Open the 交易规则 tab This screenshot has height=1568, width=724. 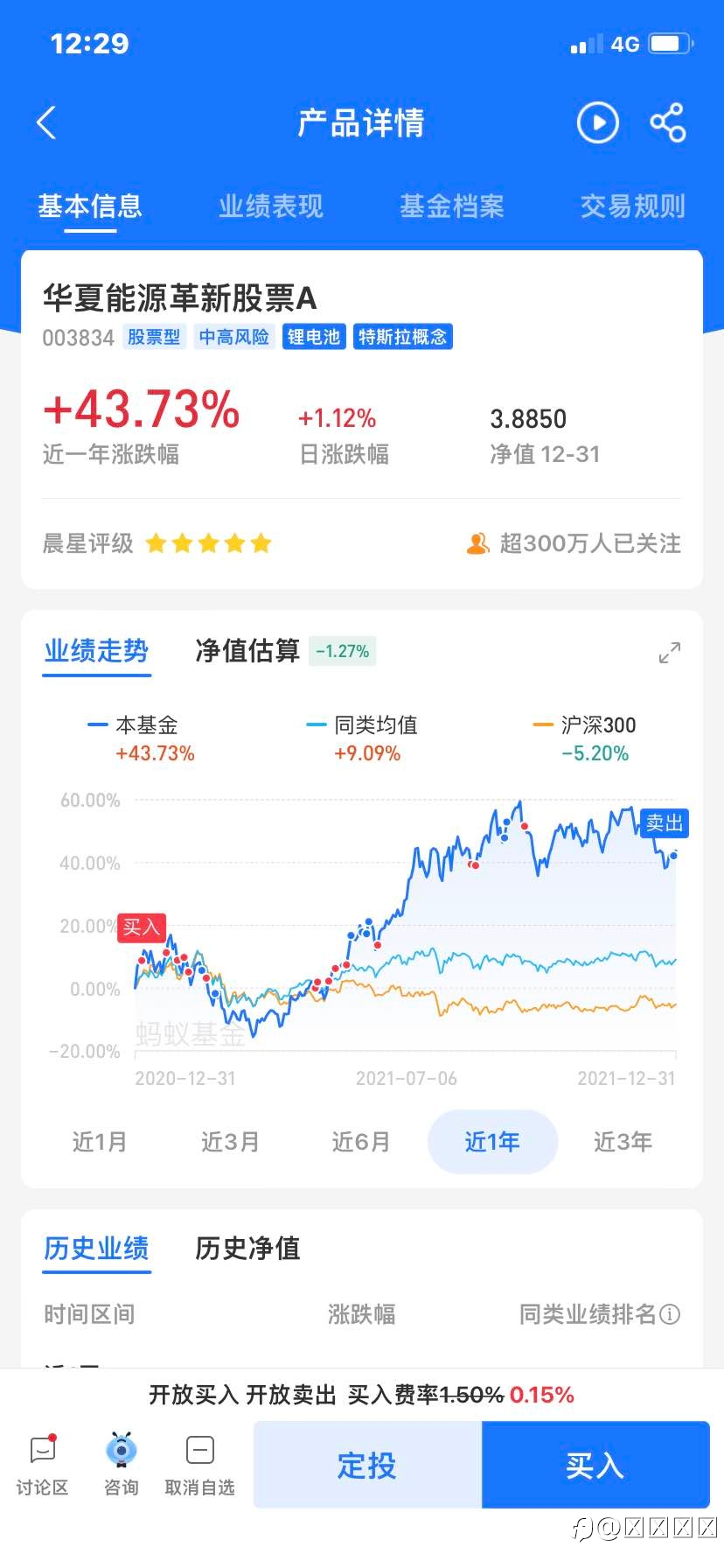pos(632,206)
